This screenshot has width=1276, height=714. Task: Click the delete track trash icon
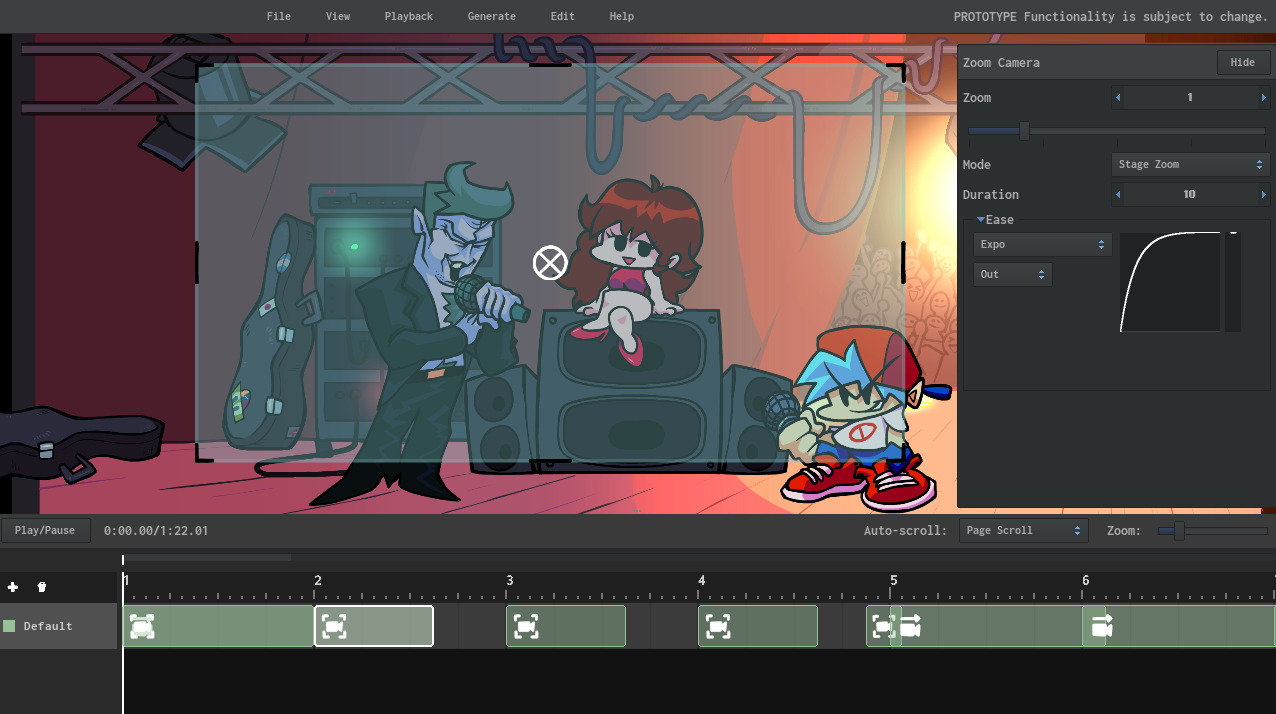(x=41, y=587)
